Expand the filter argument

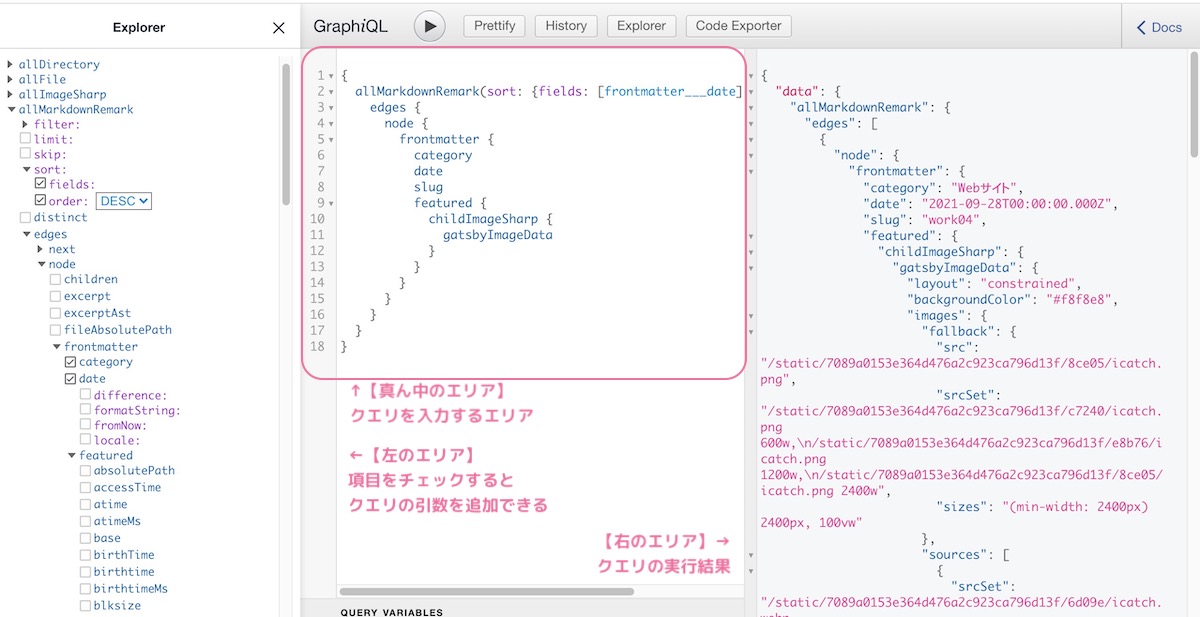tap(26, 124)
